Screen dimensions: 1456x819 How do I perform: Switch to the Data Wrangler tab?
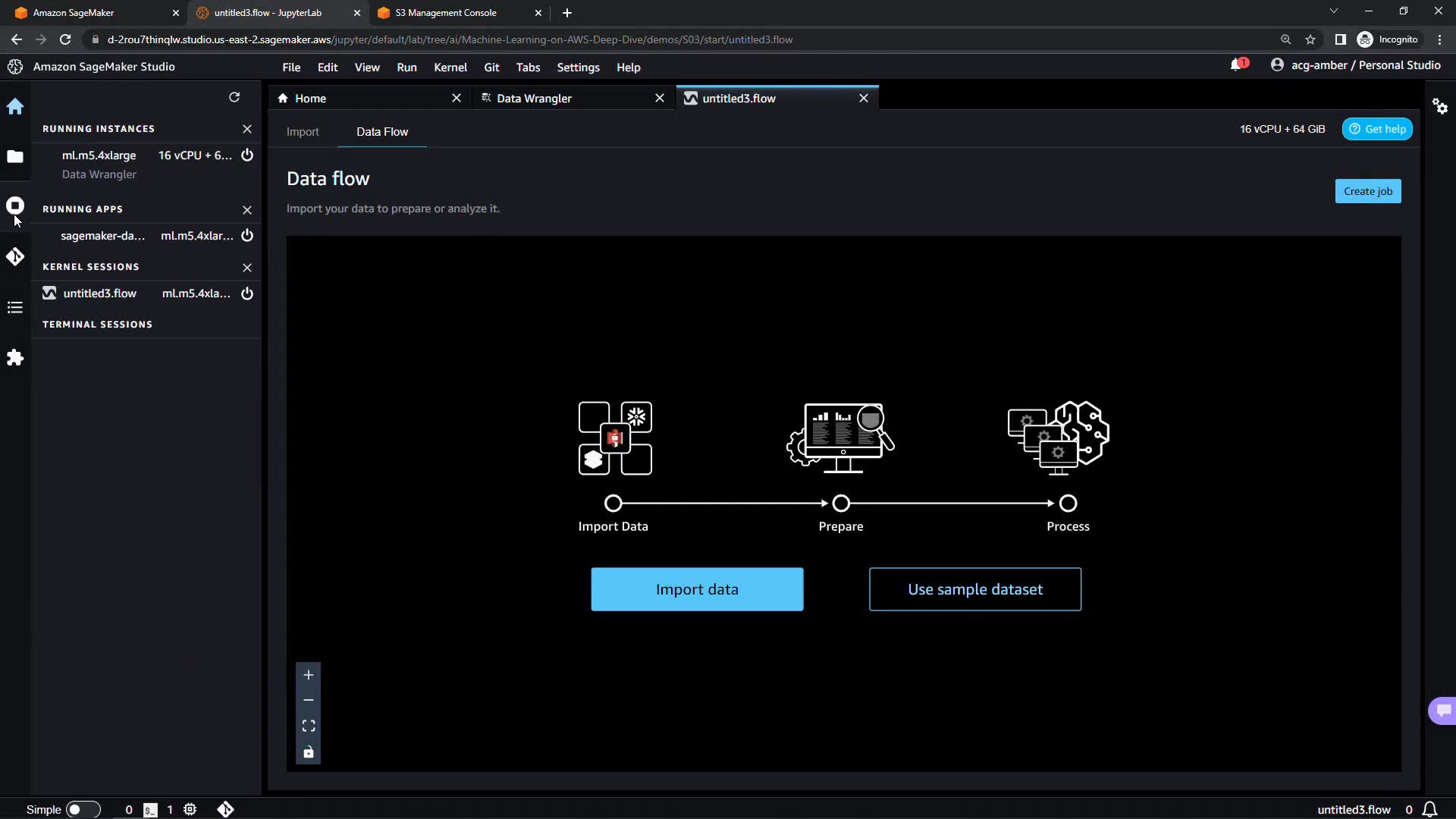click(x=534, y=99)
